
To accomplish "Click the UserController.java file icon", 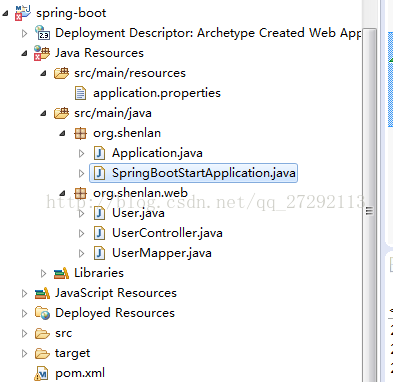I will 99,233.
